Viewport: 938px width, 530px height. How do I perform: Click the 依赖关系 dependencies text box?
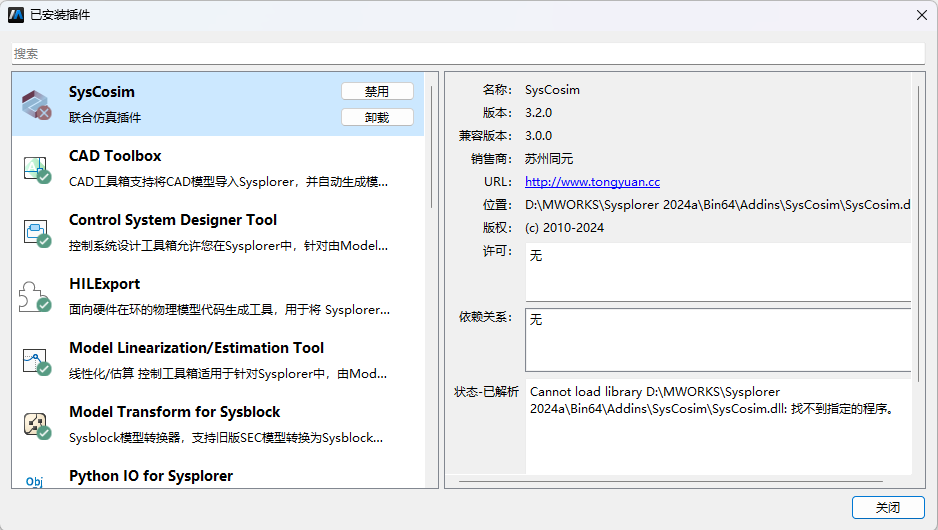pos(718,340)
